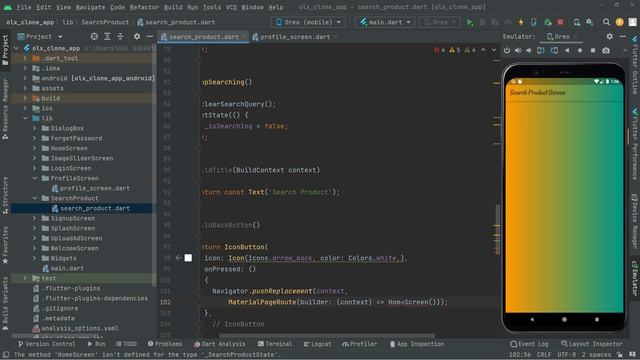Expand all icon in Project panel

pos(107,37)
